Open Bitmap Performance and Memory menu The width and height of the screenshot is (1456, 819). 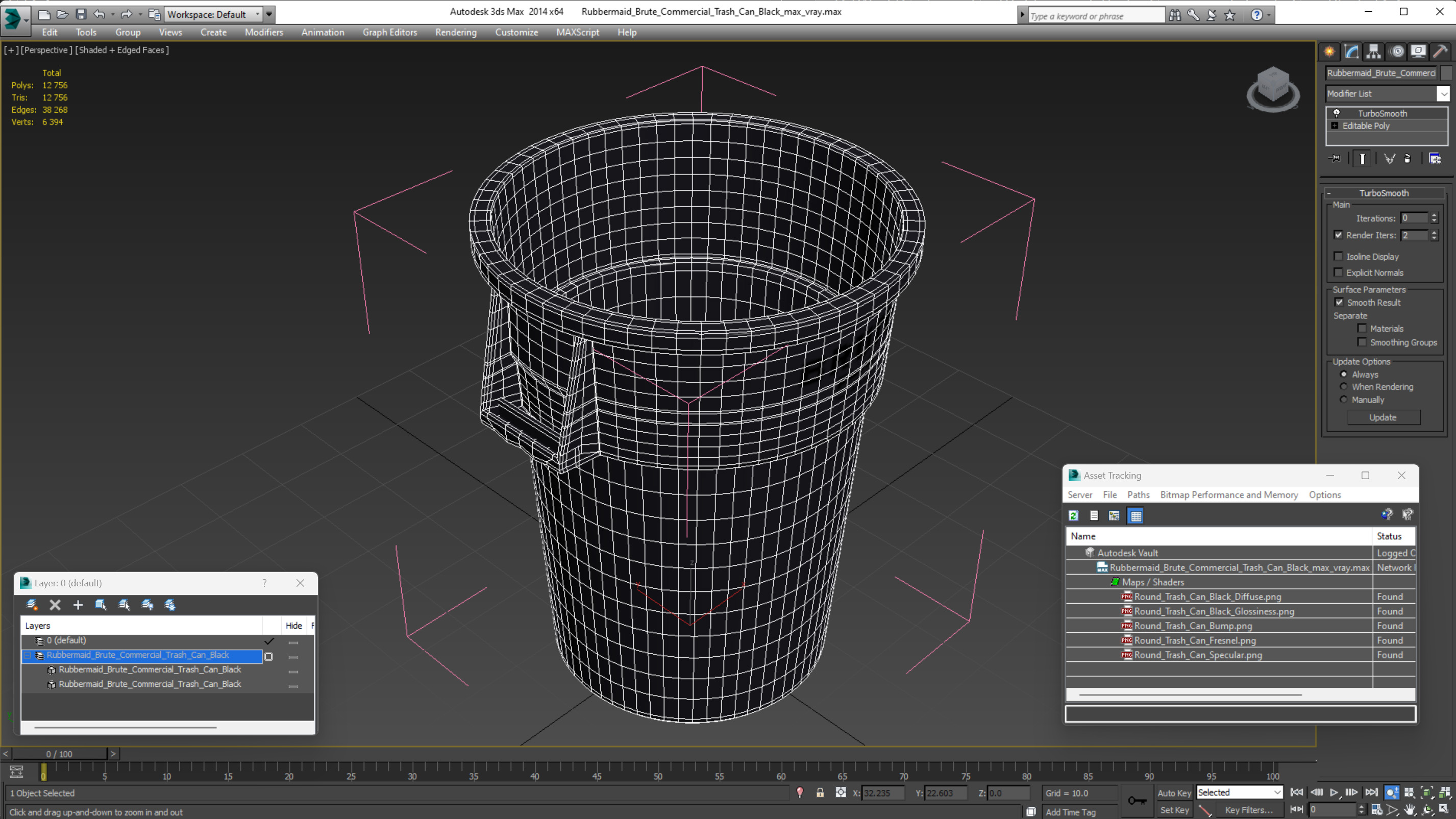(1229, 494)
